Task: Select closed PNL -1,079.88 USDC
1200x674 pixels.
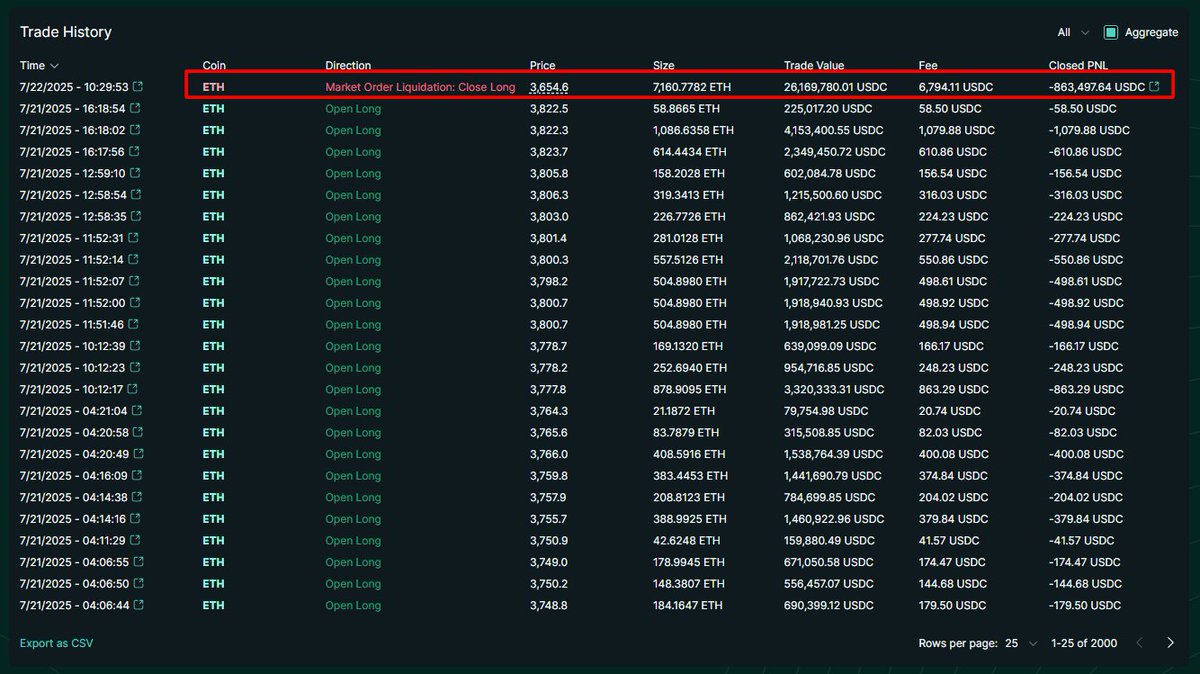Action: (1089, 130)
